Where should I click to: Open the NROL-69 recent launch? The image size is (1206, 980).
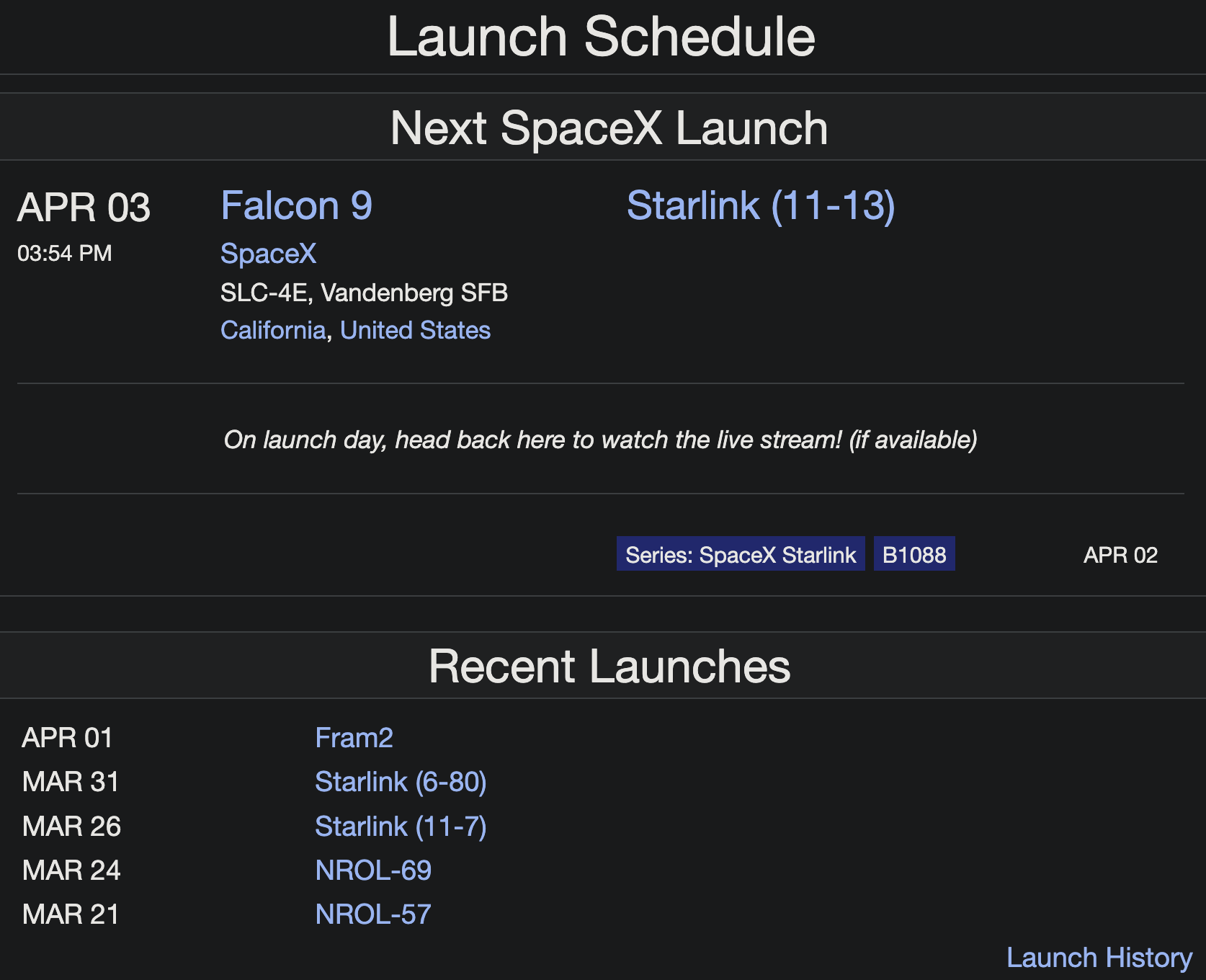[373, 870]
